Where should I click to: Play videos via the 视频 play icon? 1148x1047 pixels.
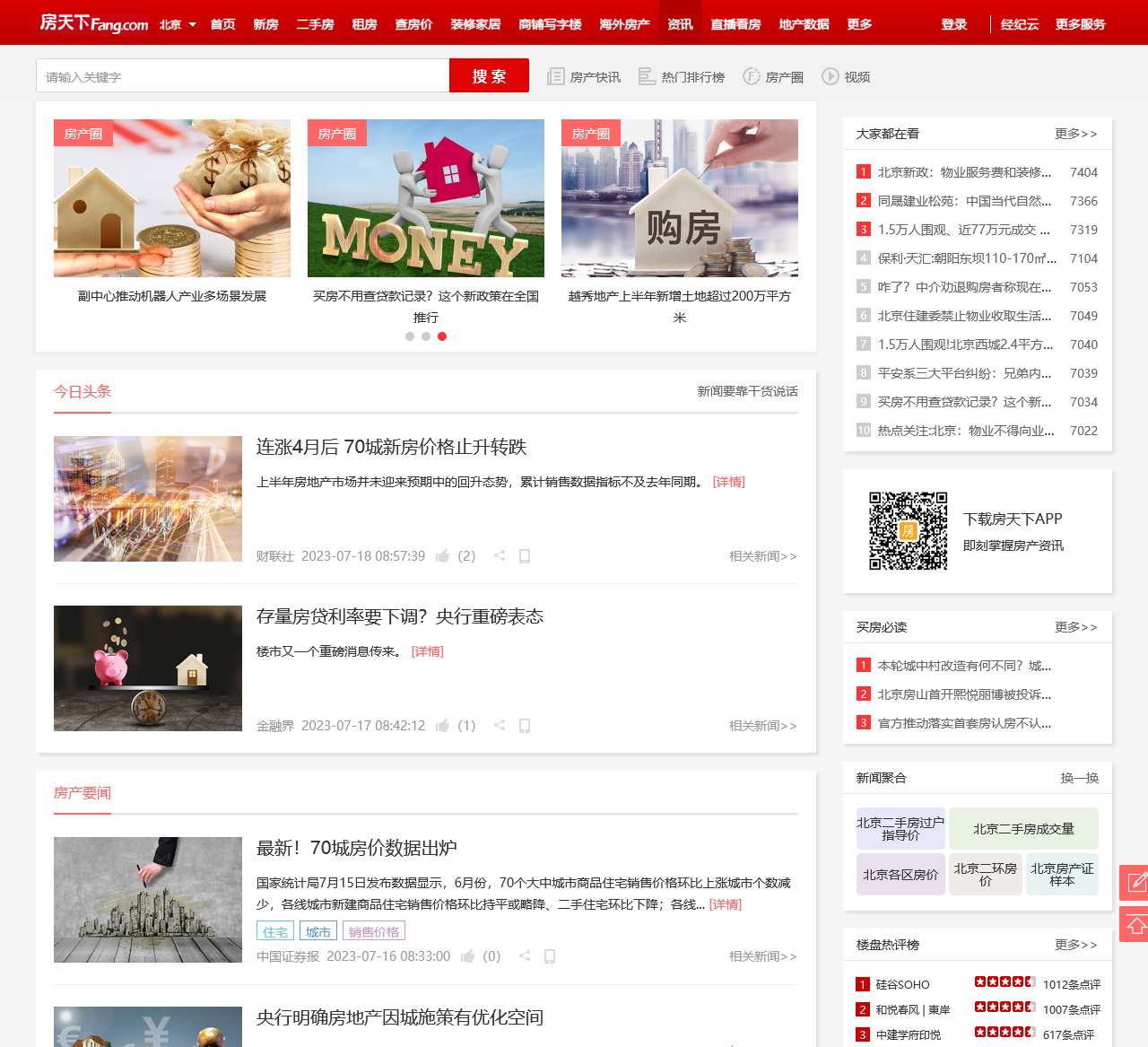point(830,76)
